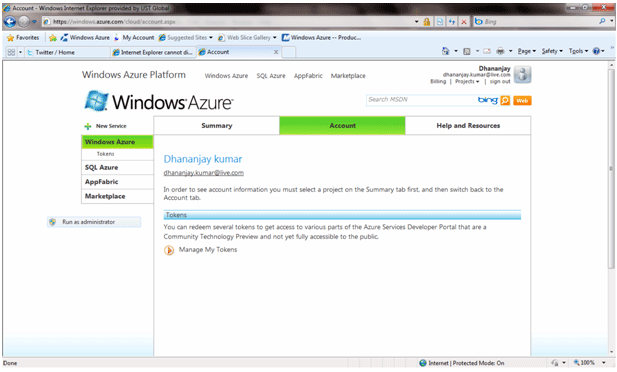Open the Tools menu
The height and width of the screenshot is (372, 617).
coord(578,51)
